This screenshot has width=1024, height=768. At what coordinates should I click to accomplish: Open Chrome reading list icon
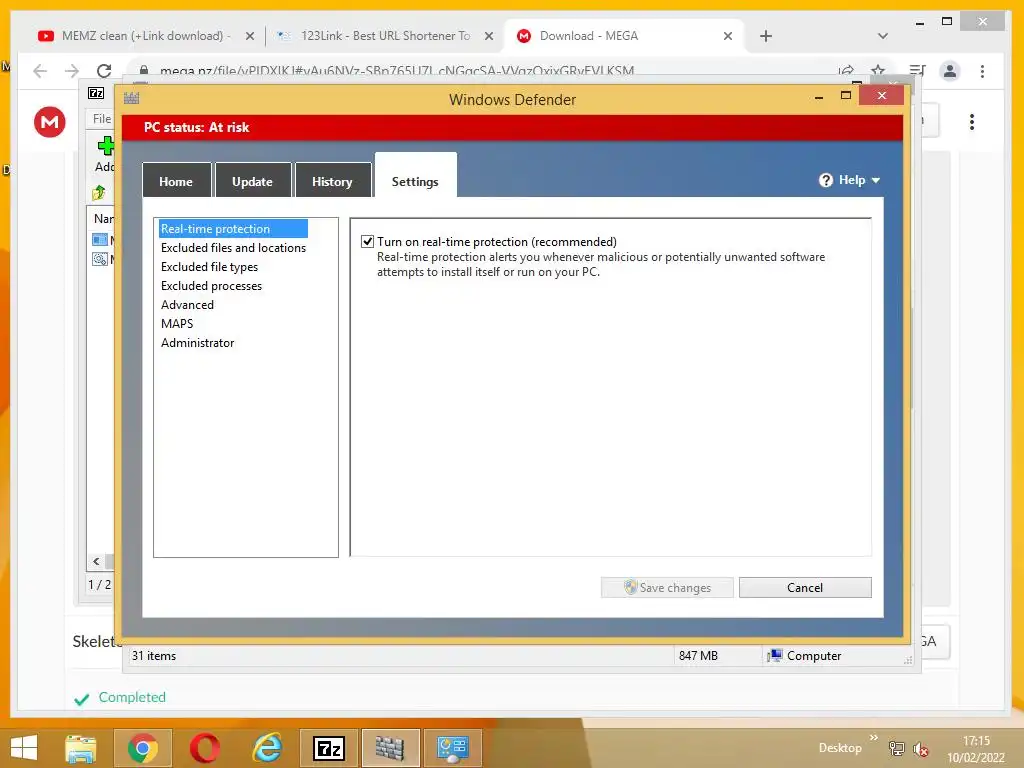pyautogui.click(x=917, y=71)
